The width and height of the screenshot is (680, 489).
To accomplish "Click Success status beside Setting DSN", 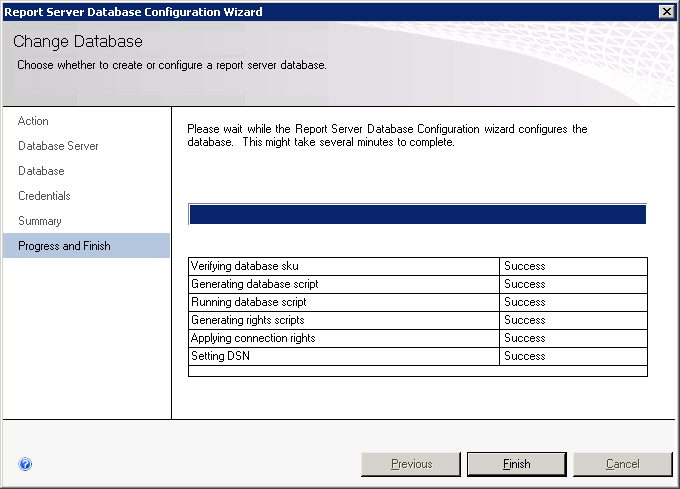I will tap(524, 356).
